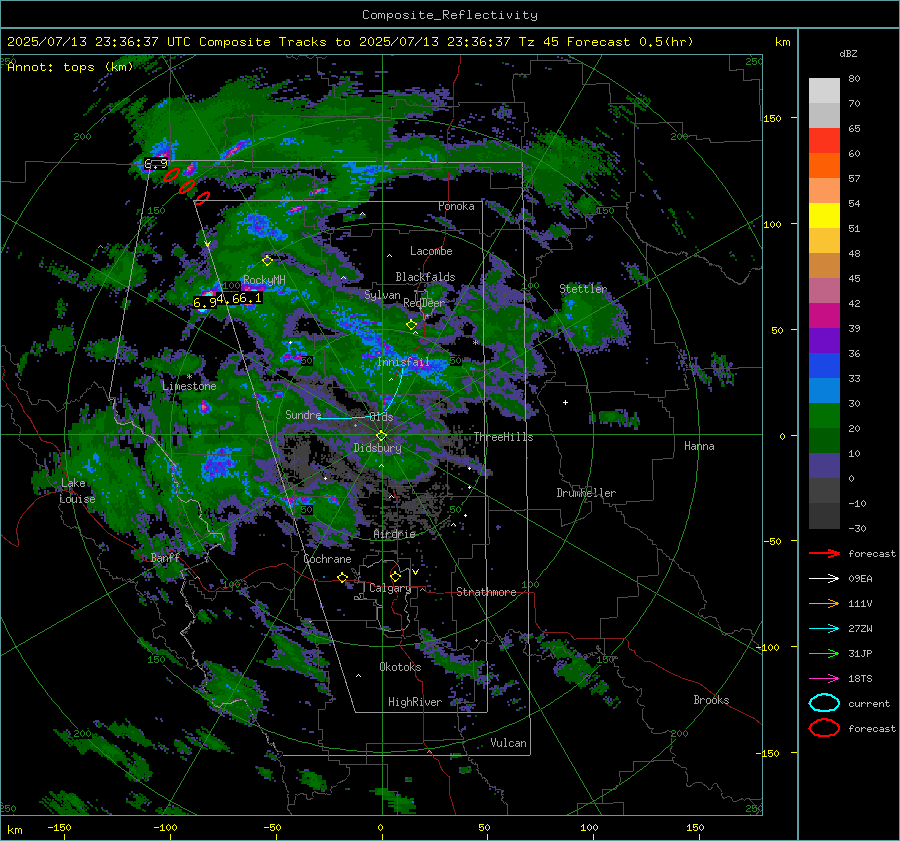Screen dimensions: 900x841
Task: Click the Hanna town label
Action: click(699, 446)
